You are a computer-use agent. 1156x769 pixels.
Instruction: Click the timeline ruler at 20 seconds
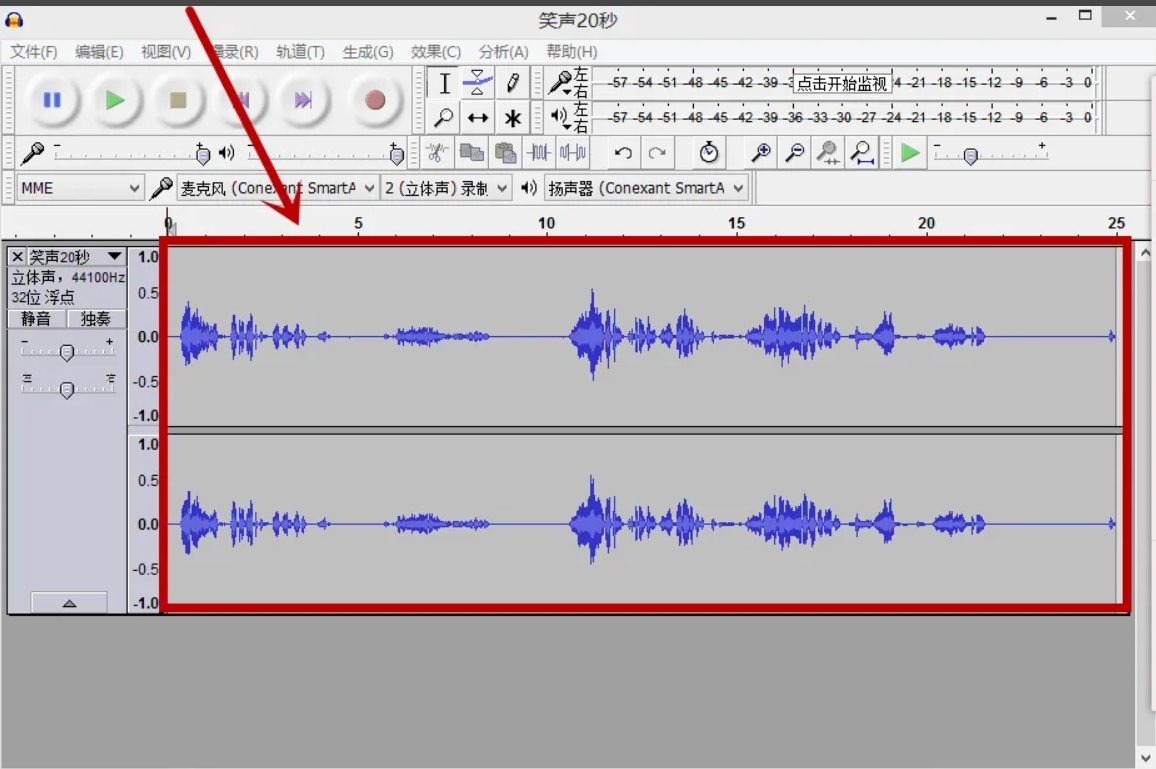coord(926,223)
